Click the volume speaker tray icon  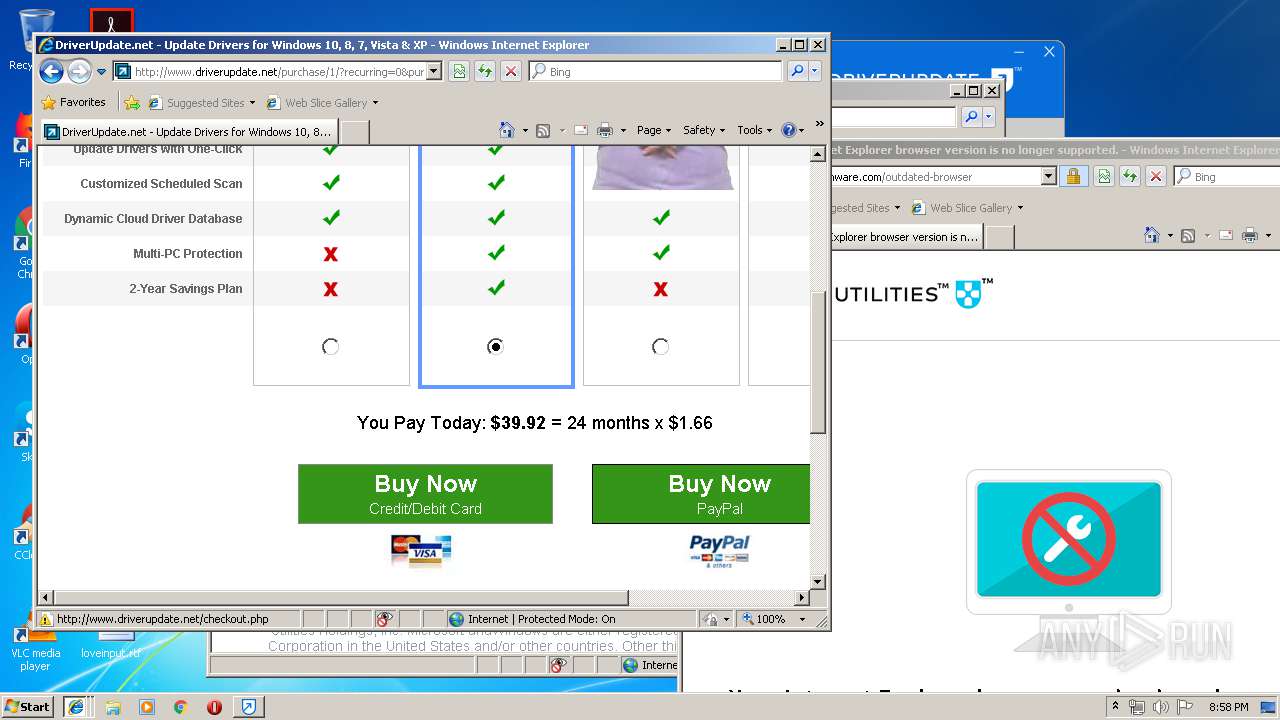pos(1160,707)
